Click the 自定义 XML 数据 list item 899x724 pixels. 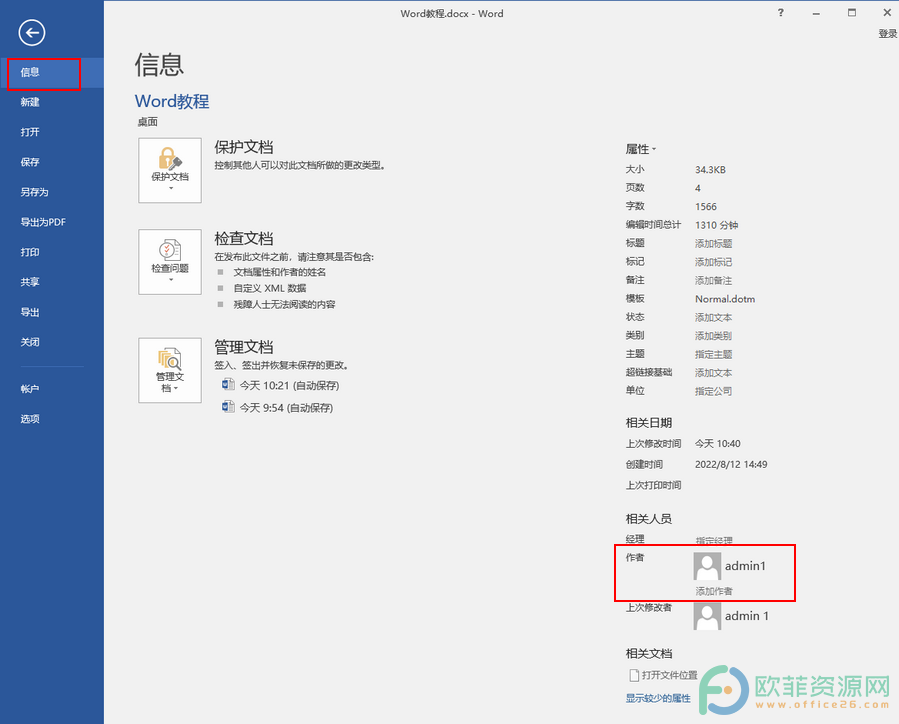pyautogui.click(x=269, y=288)
